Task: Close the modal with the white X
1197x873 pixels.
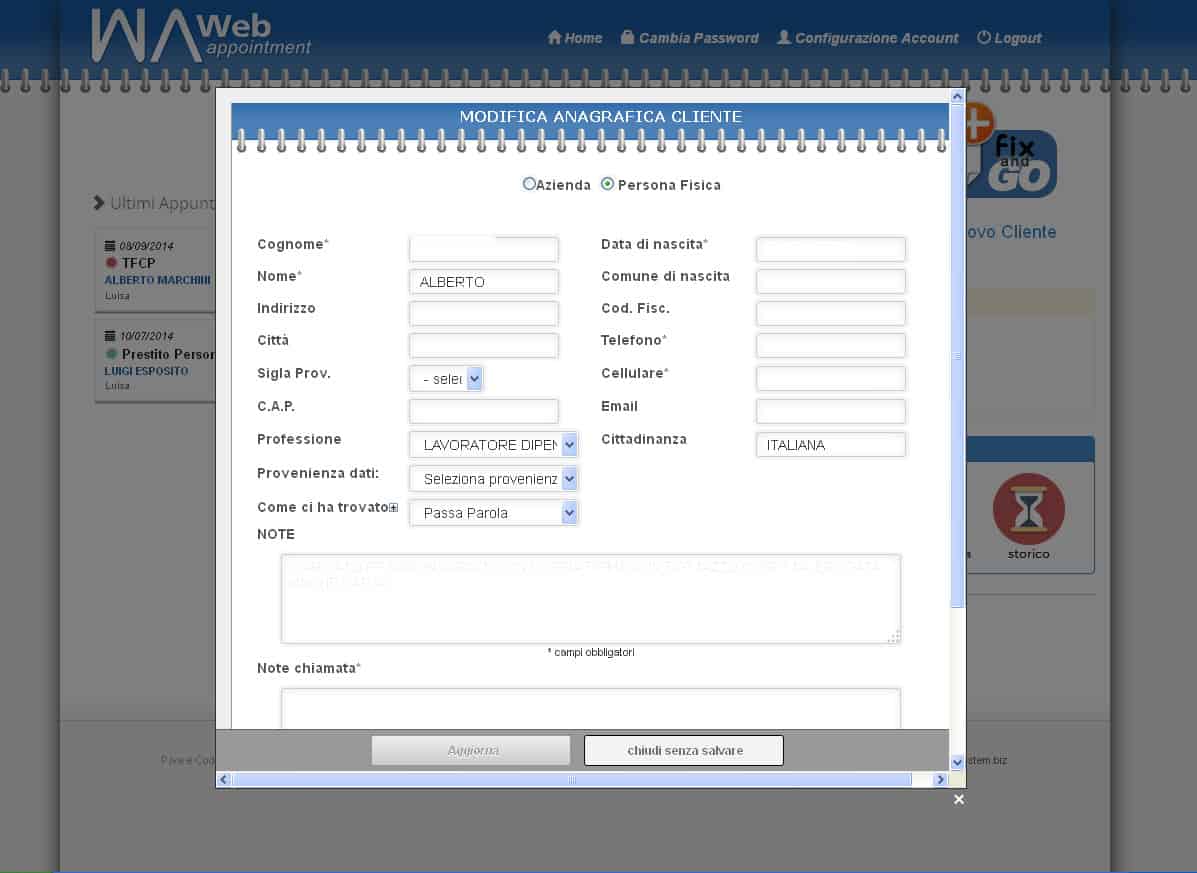Action: [x=958, y=799]
